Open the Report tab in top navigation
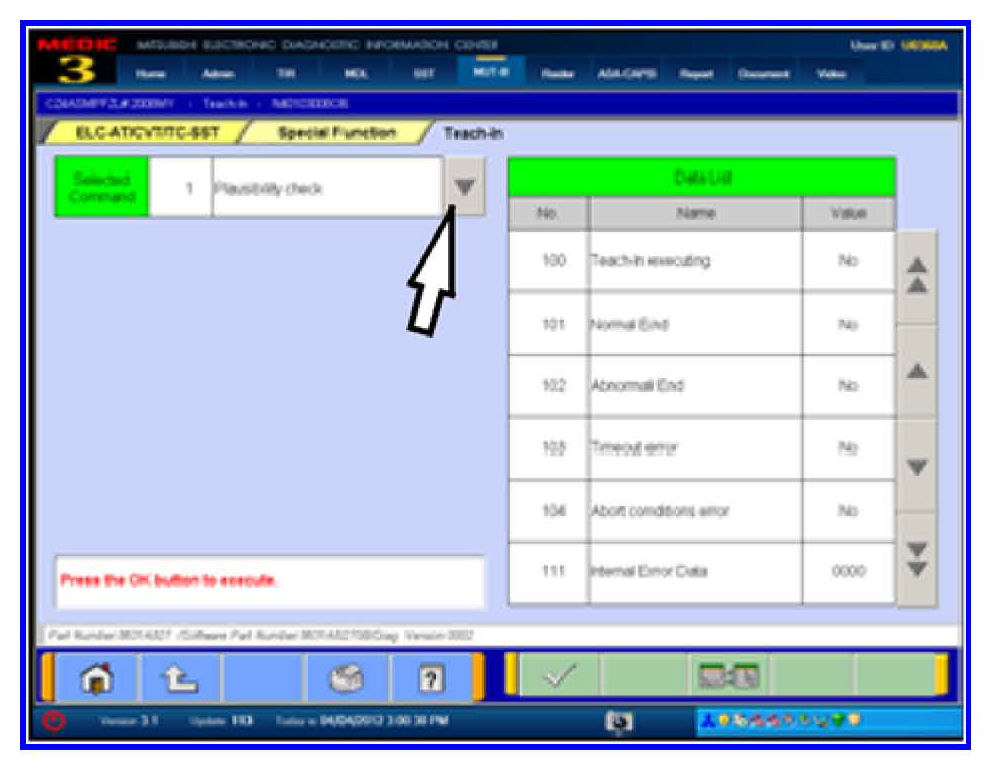This screenshot has width=988, height=768. (695, 73)
